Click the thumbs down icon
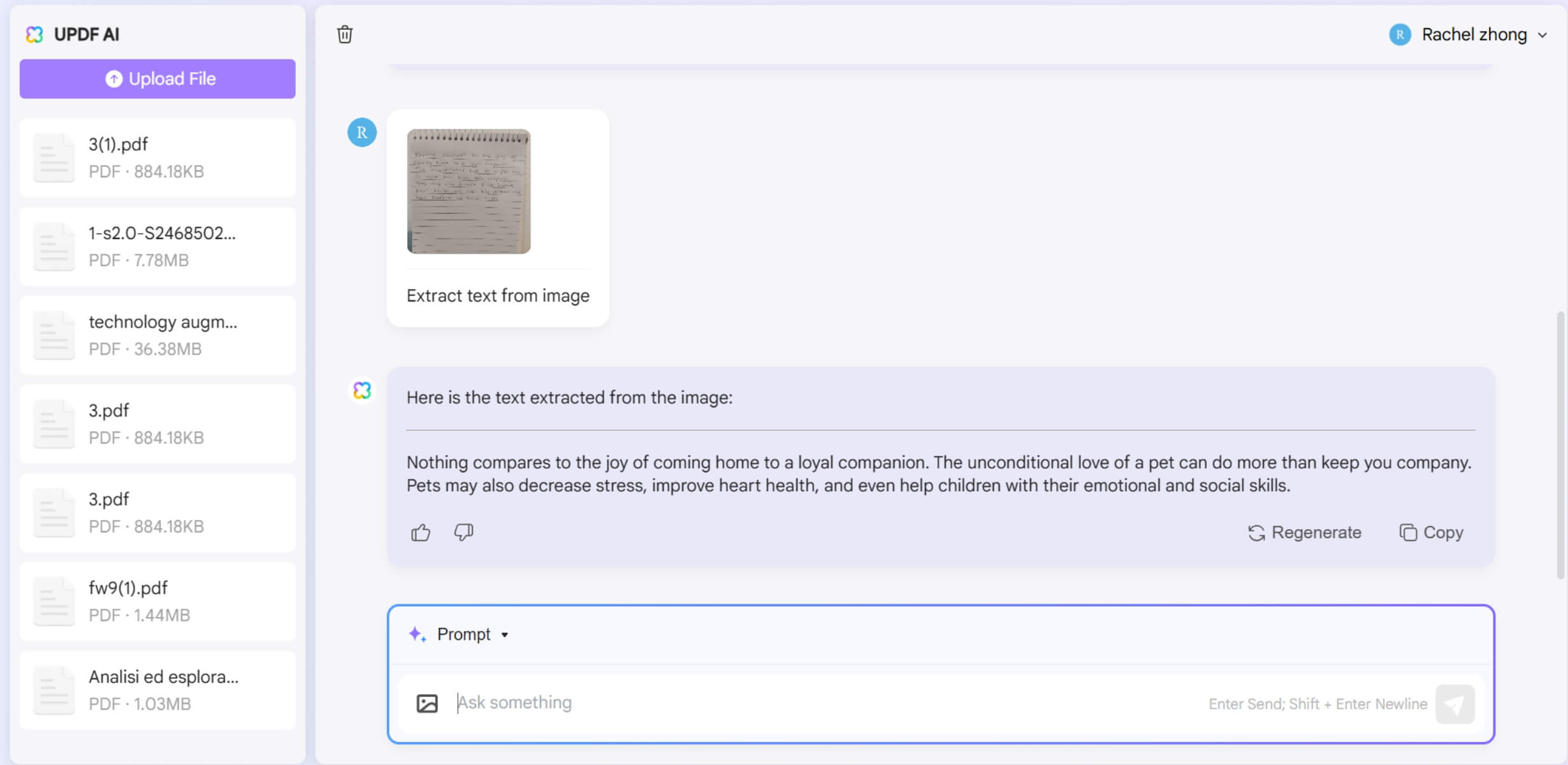 [x=463, y=532]
